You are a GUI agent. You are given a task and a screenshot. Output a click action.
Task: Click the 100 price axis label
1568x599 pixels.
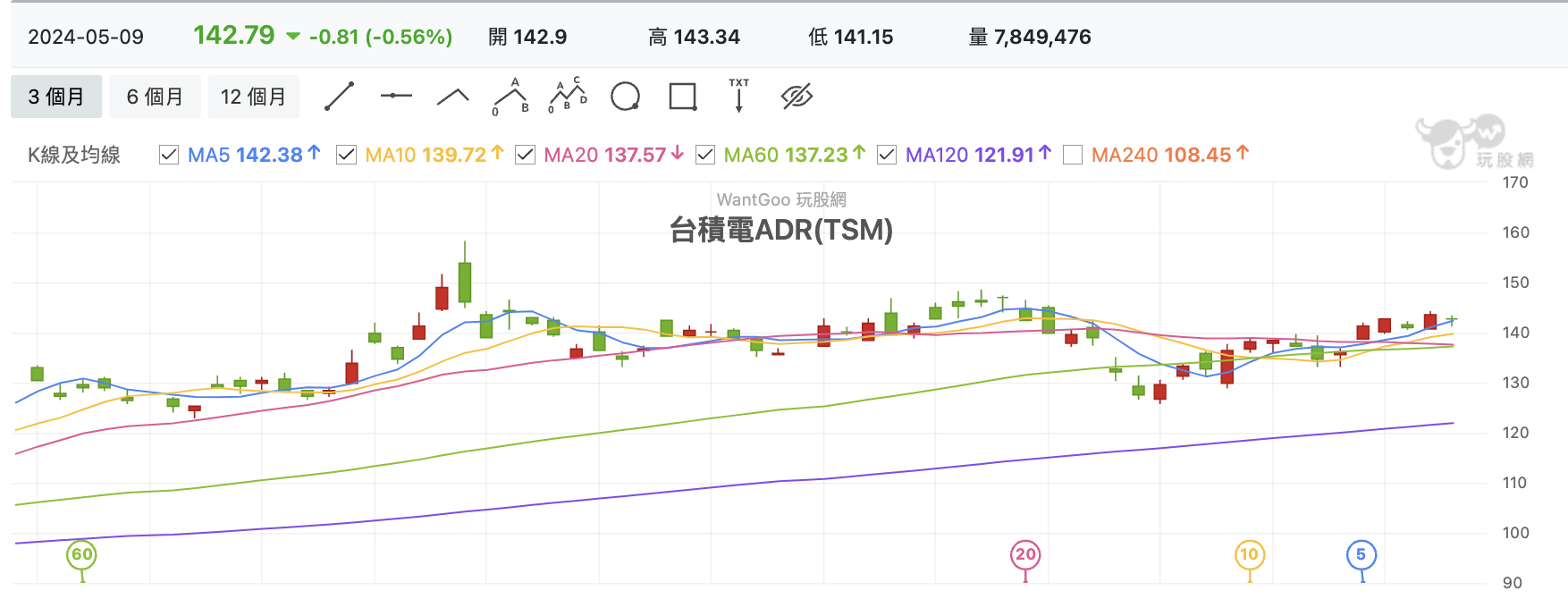pyautogui.click(x=1515, y=533)
